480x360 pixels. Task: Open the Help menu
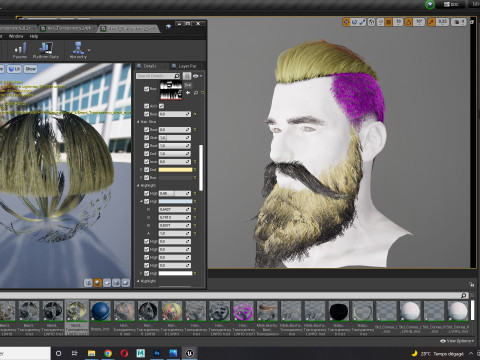pyautogui.click(x=34, y=36)
